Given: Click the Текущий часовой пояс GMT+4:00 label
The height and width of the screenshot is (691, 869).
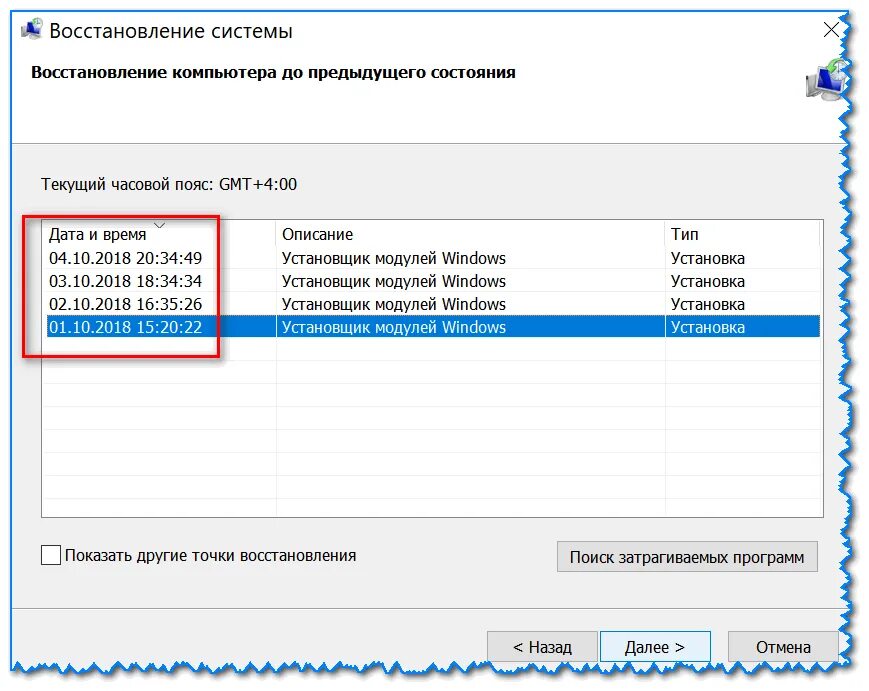Looking at the screenshot, I should [x=169, y=185].
